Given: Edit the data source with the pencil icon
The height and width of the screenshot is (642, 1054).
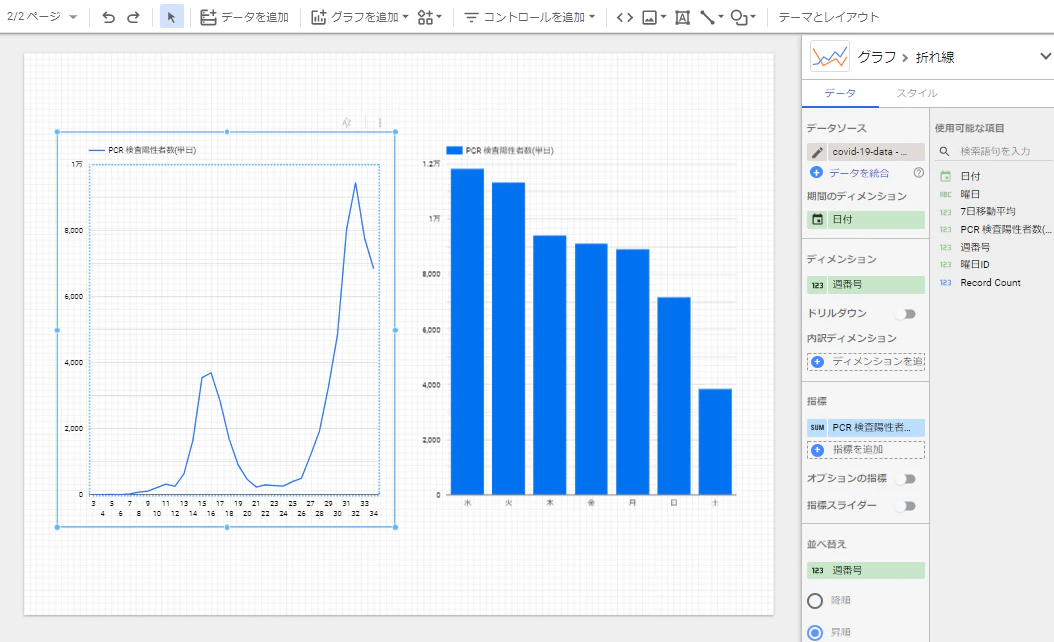Looking at the screenshot, I should [817, 152].
